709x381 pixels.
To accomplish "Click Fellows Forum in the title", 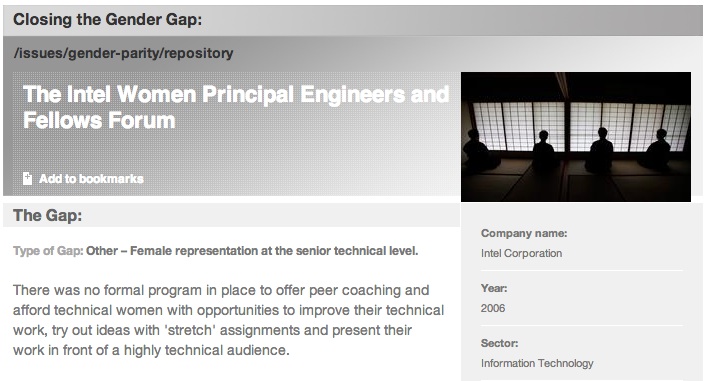I will coord(99,121).
